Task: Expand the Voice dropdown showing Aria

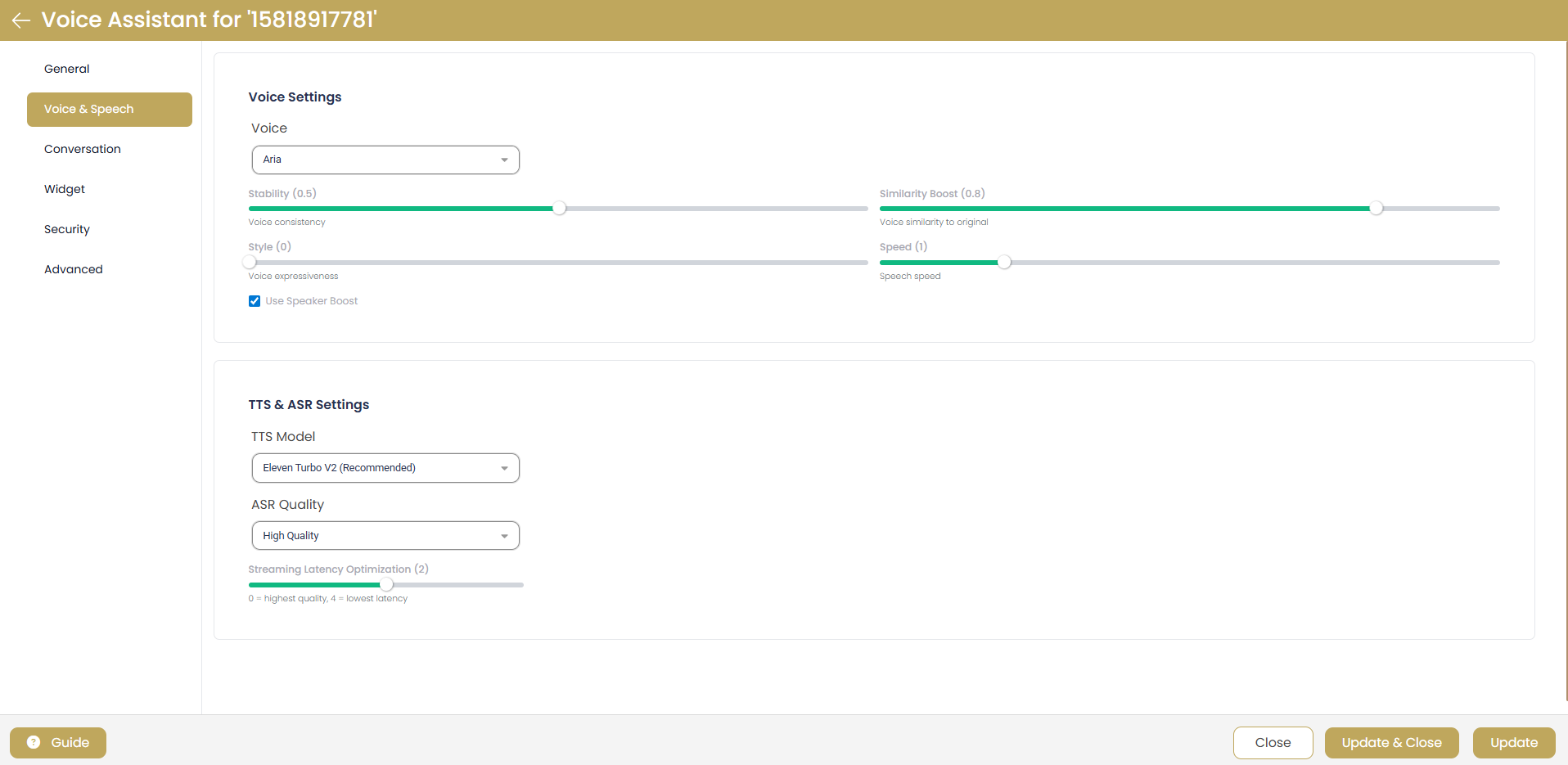Action: (x=385, y=160)
